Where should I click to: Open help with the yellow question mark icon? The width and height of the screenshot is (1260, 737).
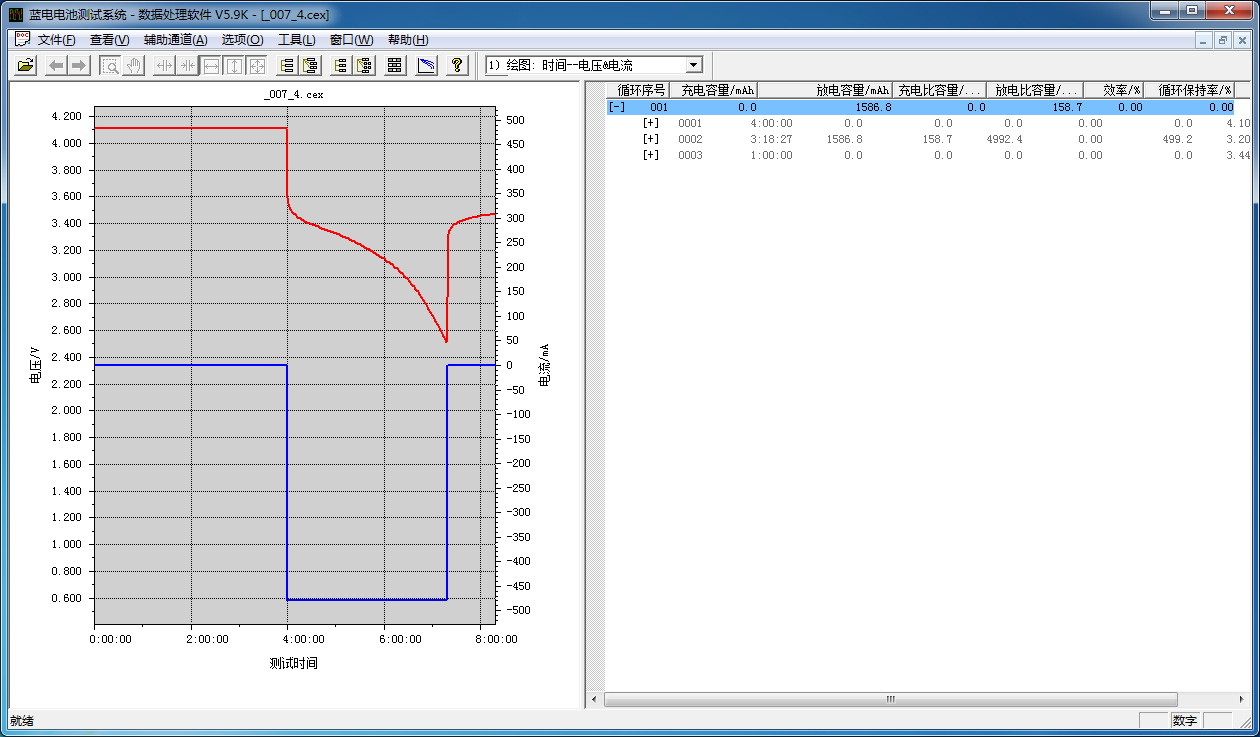457,65
